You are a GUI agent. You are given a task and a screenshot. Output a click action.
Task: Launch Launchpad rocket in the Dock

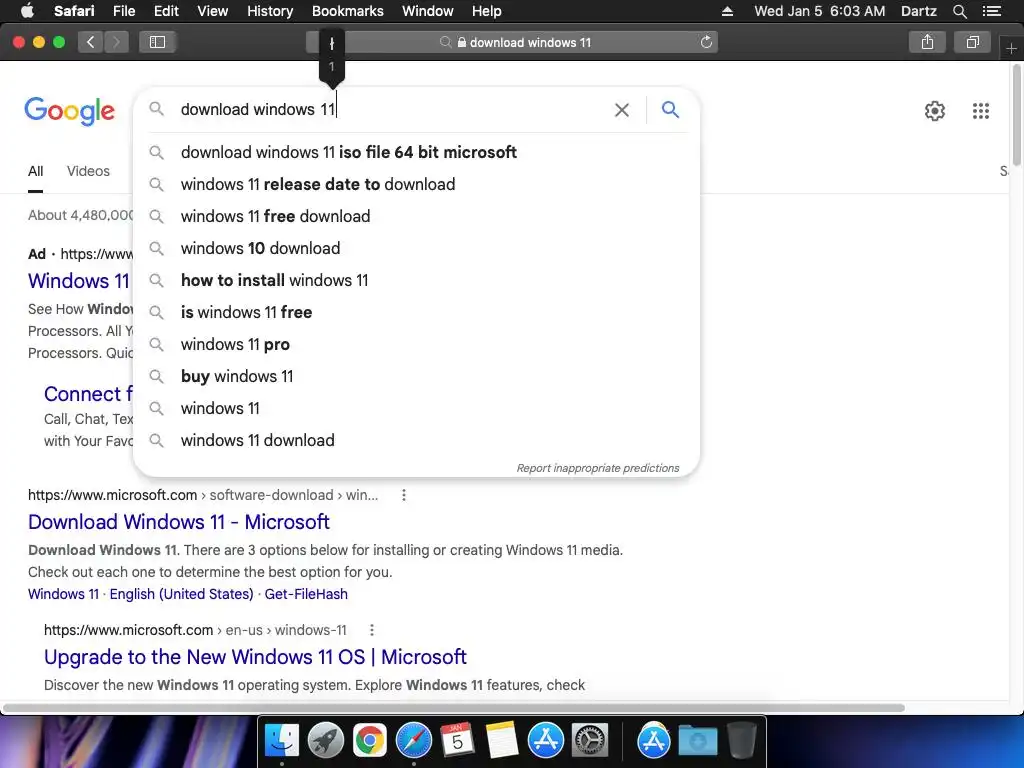tap(325, 741)
